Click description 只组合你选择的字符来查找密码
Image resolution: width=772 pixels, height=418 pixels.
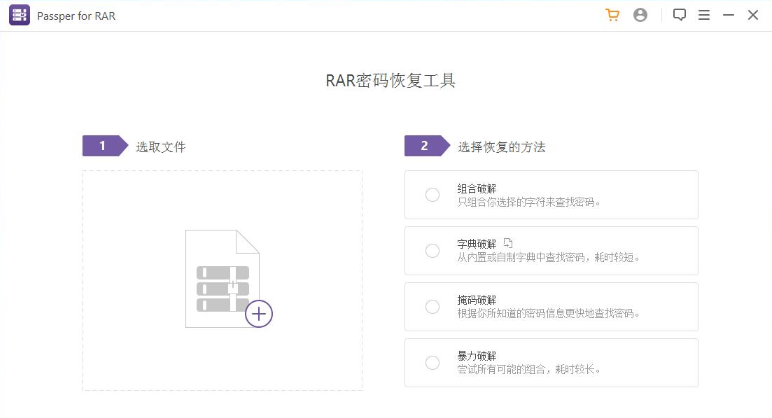[x=529, y=202]
